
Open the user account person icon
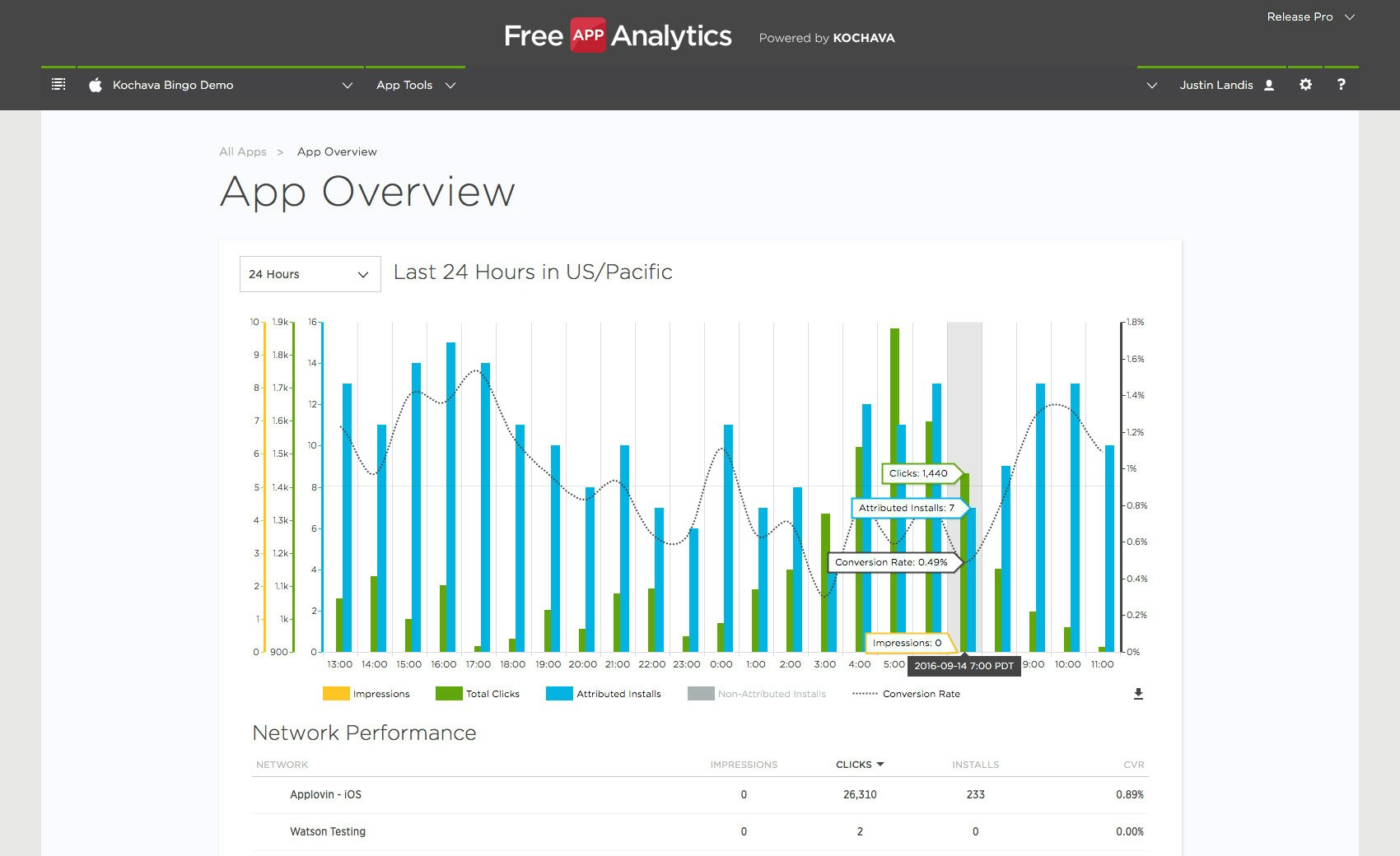tap(1268, 84)
